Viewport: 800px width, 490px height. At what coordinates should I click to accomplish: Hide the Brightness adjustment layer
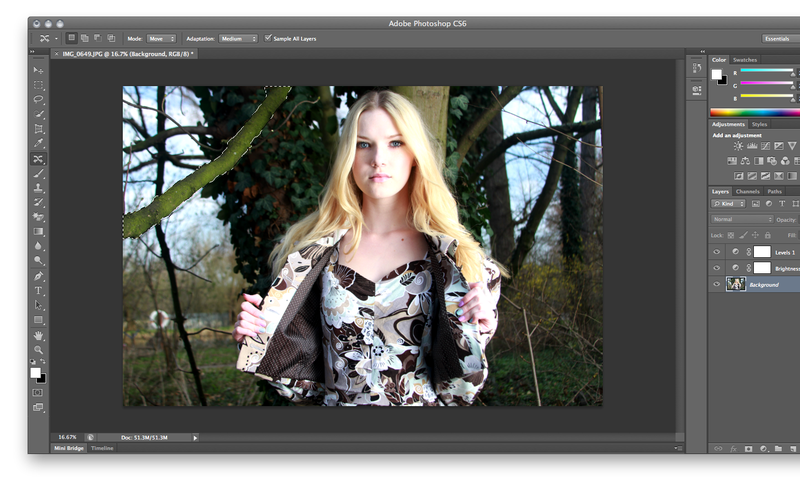pyautogui.click(x=716, y=268)
